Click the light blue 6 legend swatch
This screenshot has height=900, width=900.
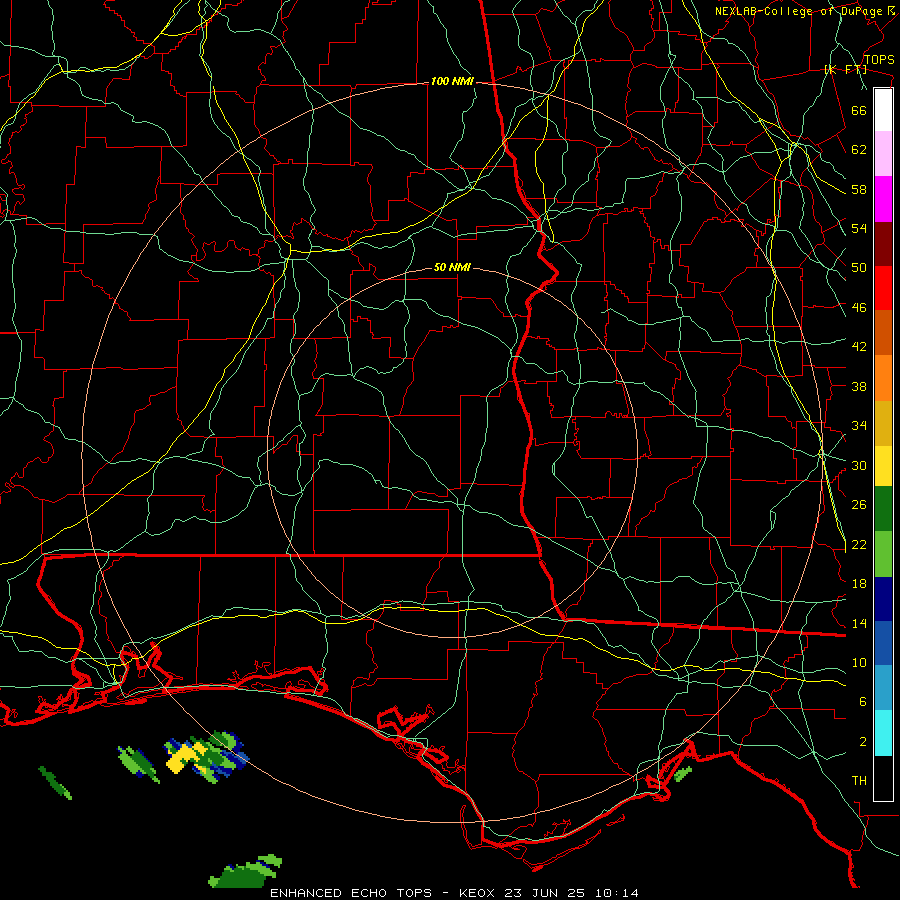point(883,688)
